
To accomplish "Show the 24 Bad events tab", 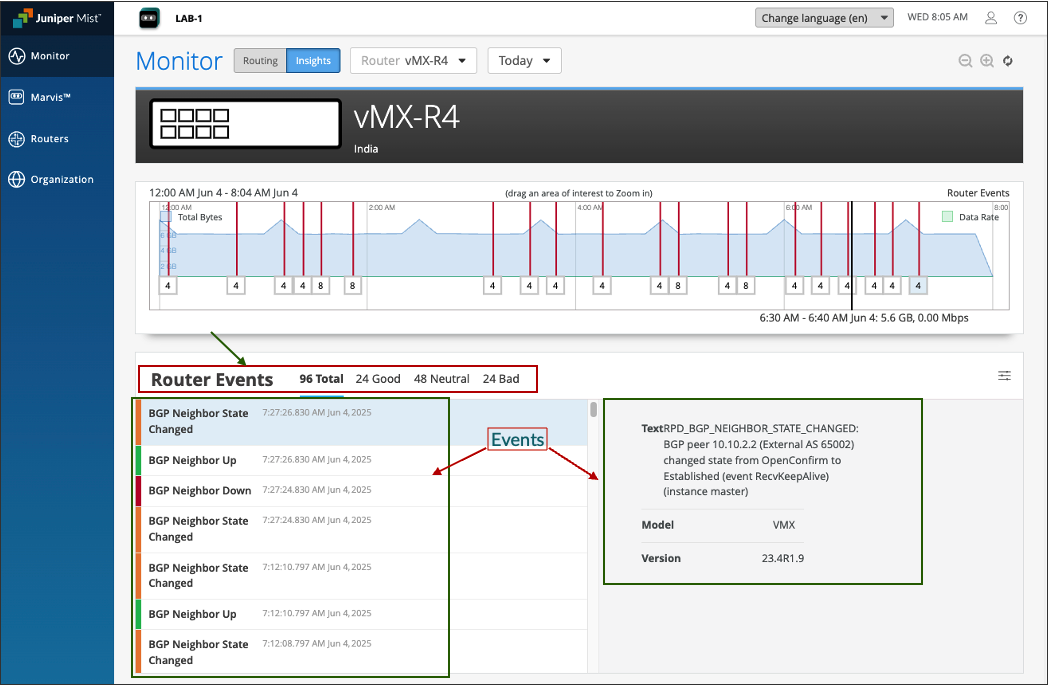I will pyautogui.click(x=500, y=380).
